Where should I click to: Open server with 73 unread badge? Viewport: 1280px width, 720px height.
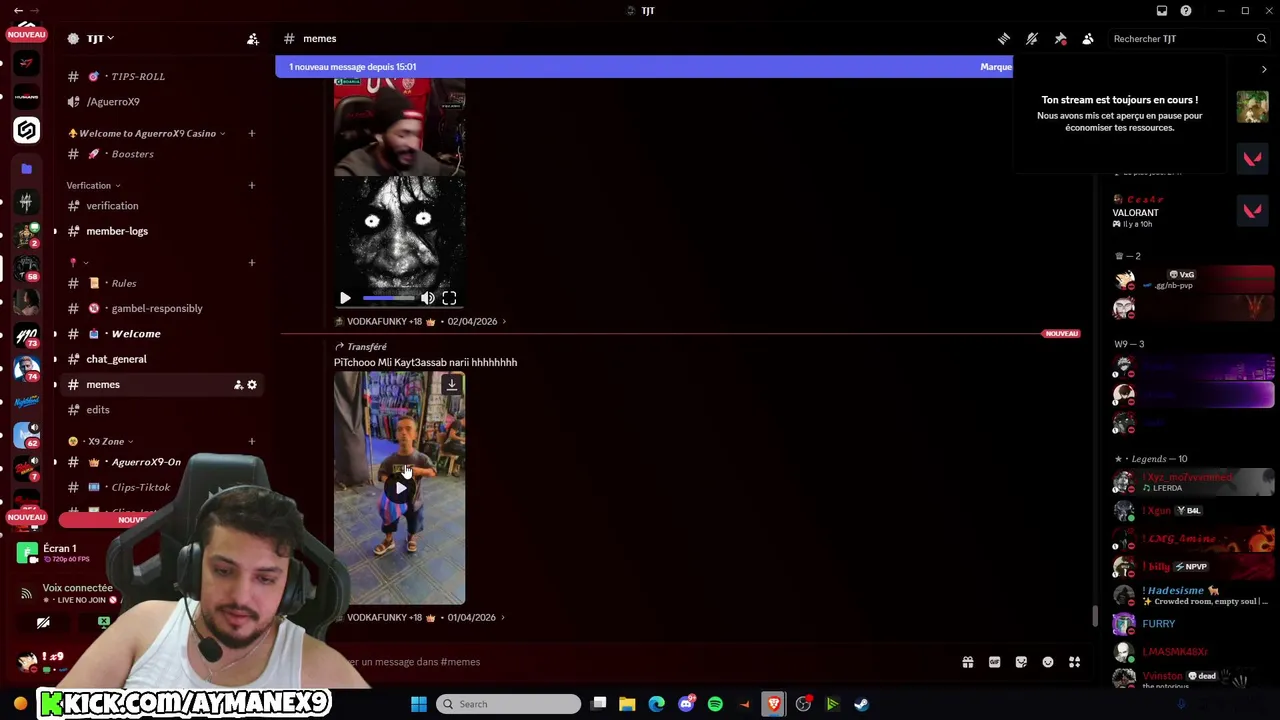(27, 337)
